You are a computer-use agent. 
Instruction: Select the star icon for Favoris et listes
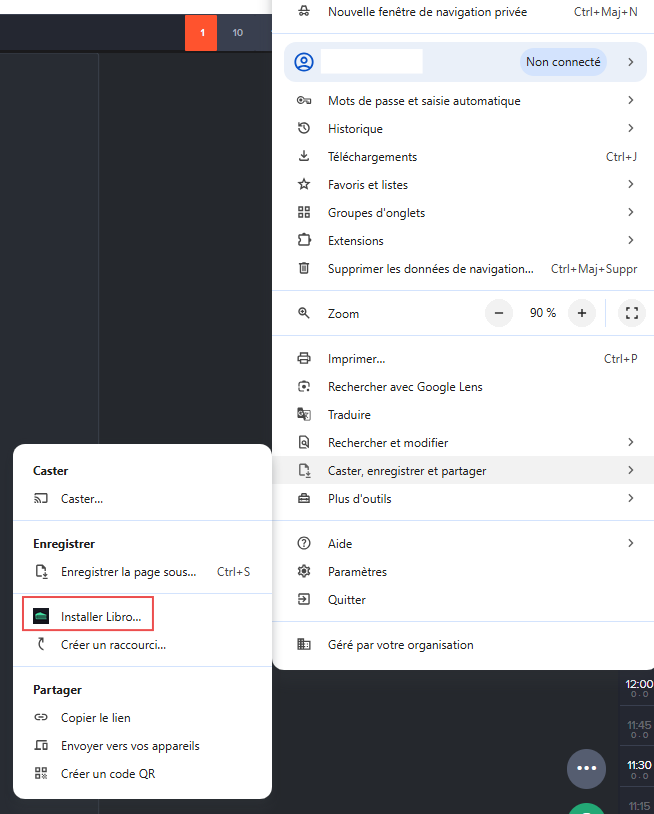(304, 184)
